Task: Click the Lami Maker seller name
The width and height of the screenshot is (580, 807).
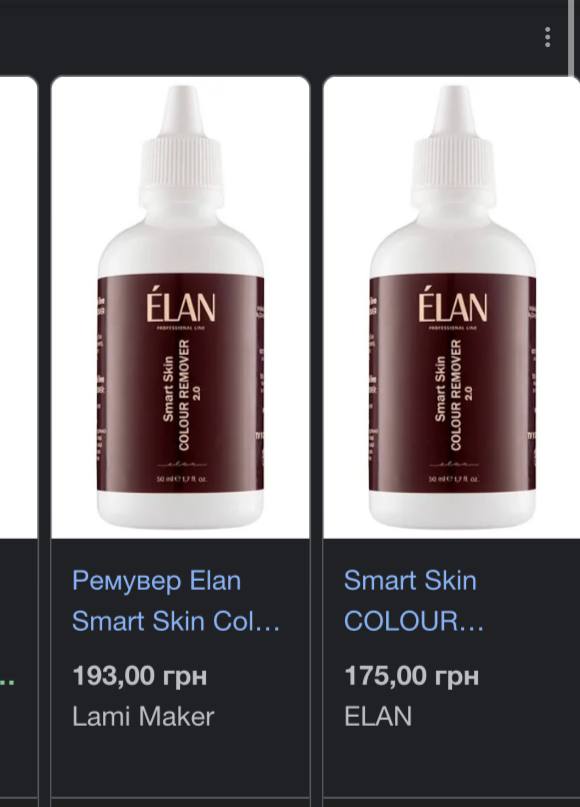Action: coord(143,716)
